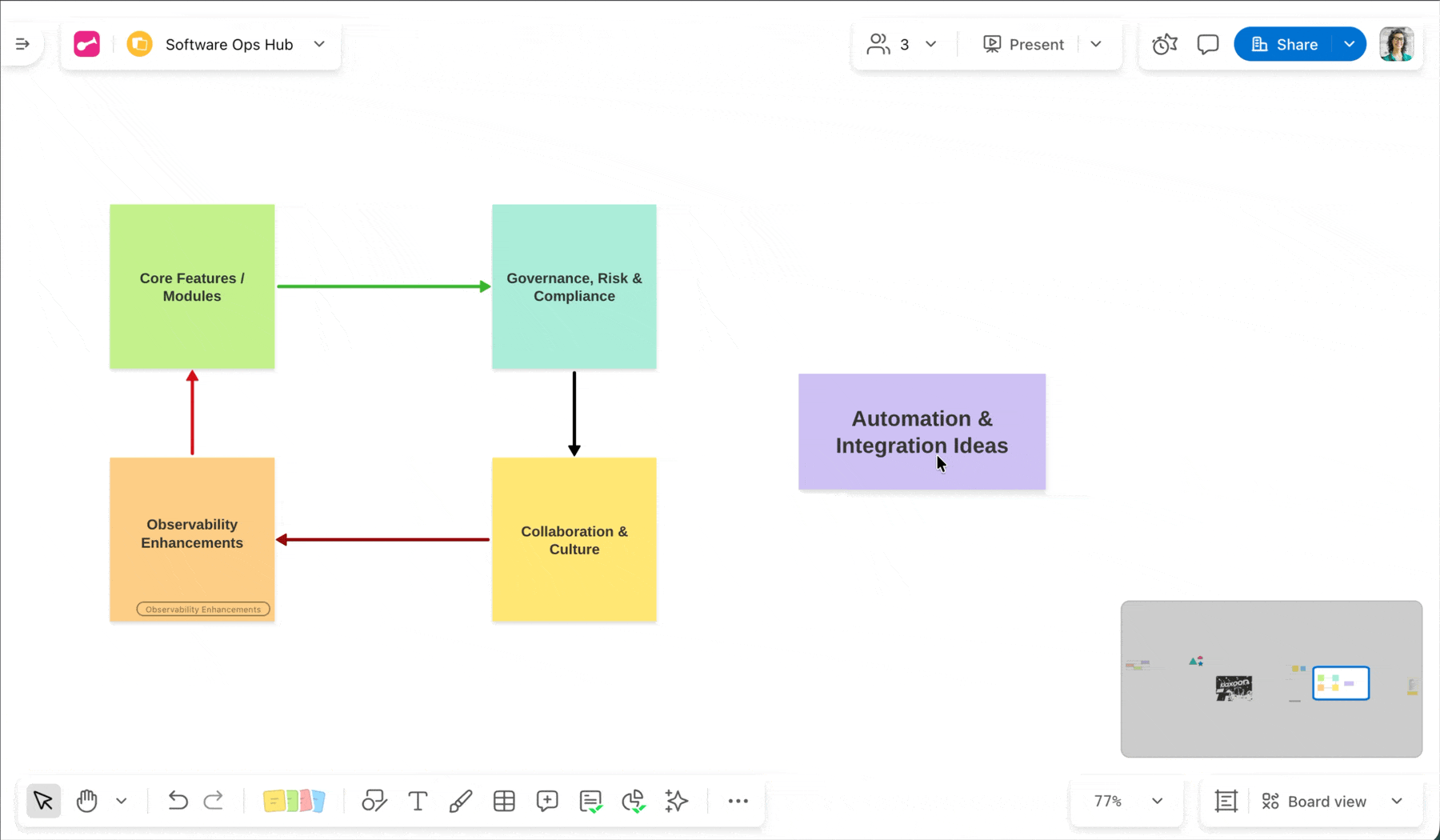Open the 77% zoom dropdown
The width and height of the screenshot is (1440, 840).
pos(1157,801)
